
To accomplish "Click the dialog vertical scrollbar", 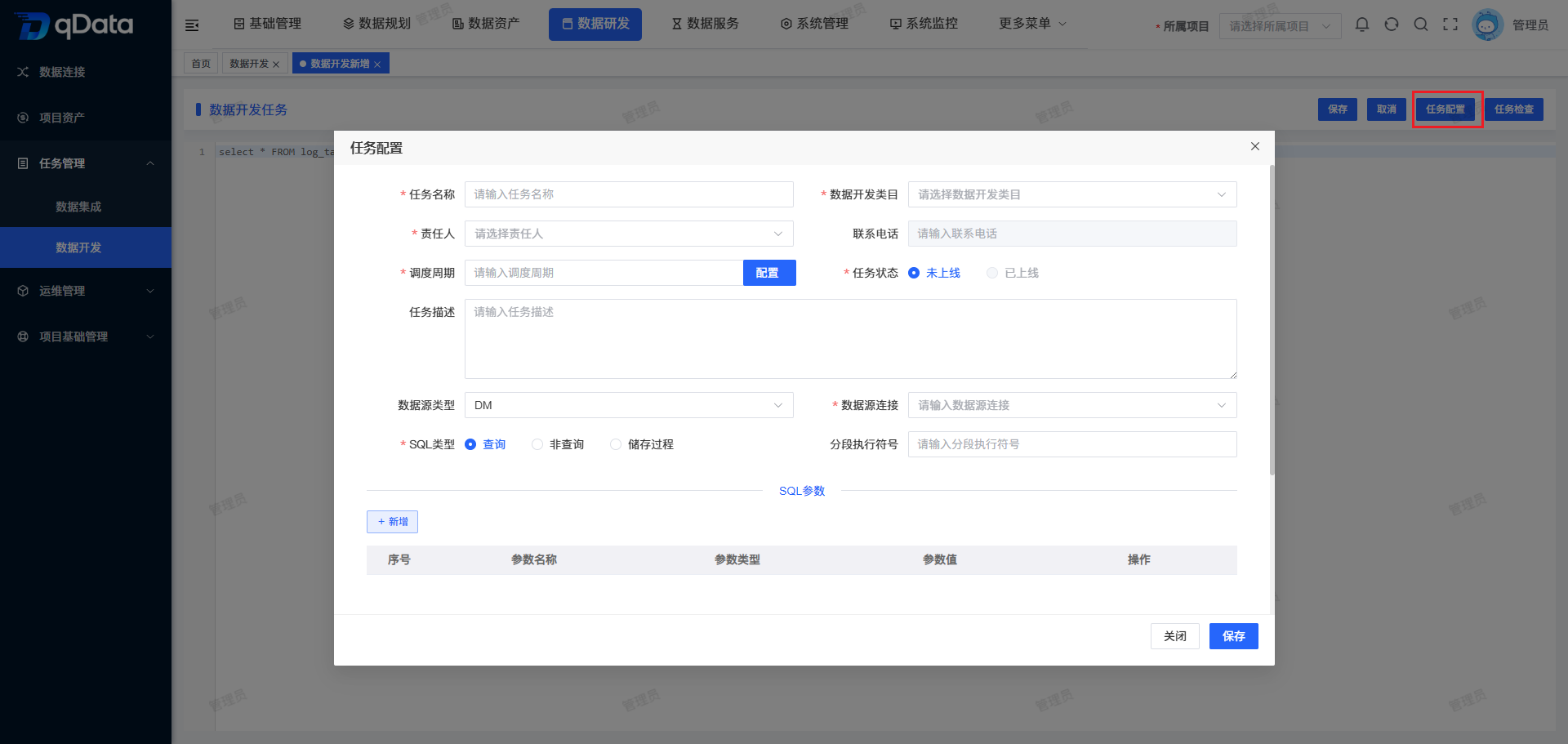I will coord(1272,320).
